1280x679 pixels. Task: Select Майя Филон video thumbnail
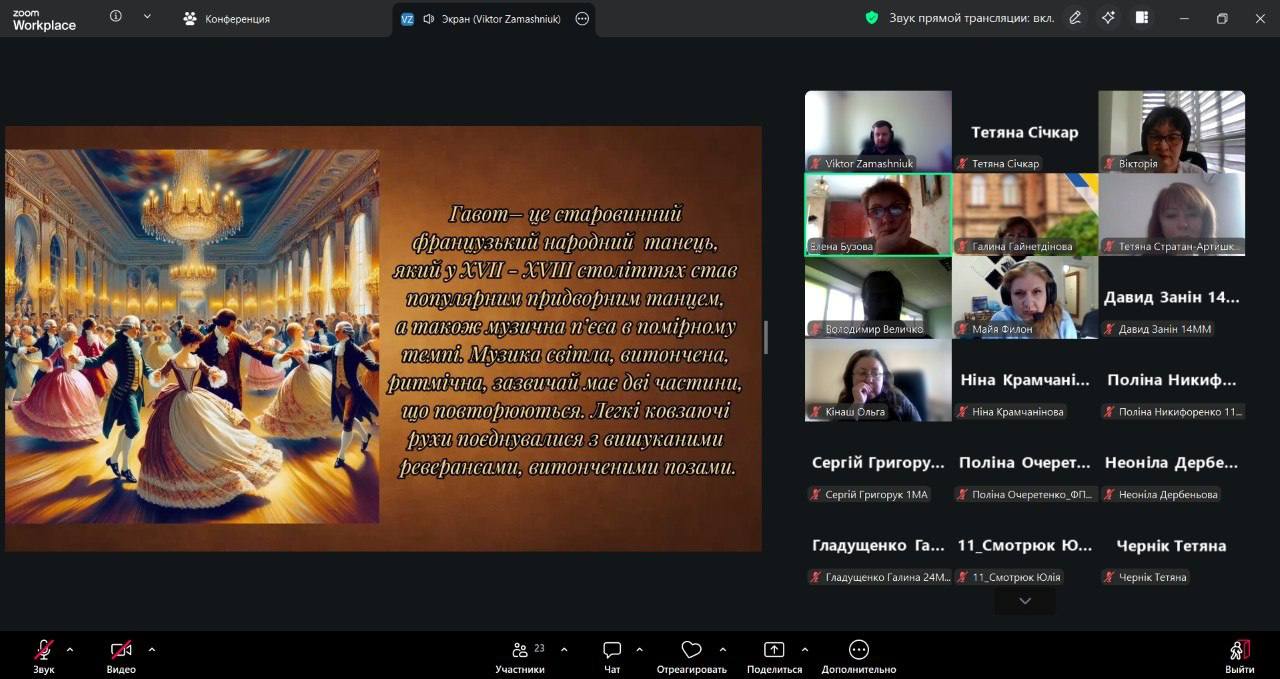click(x=1024, y=298)
